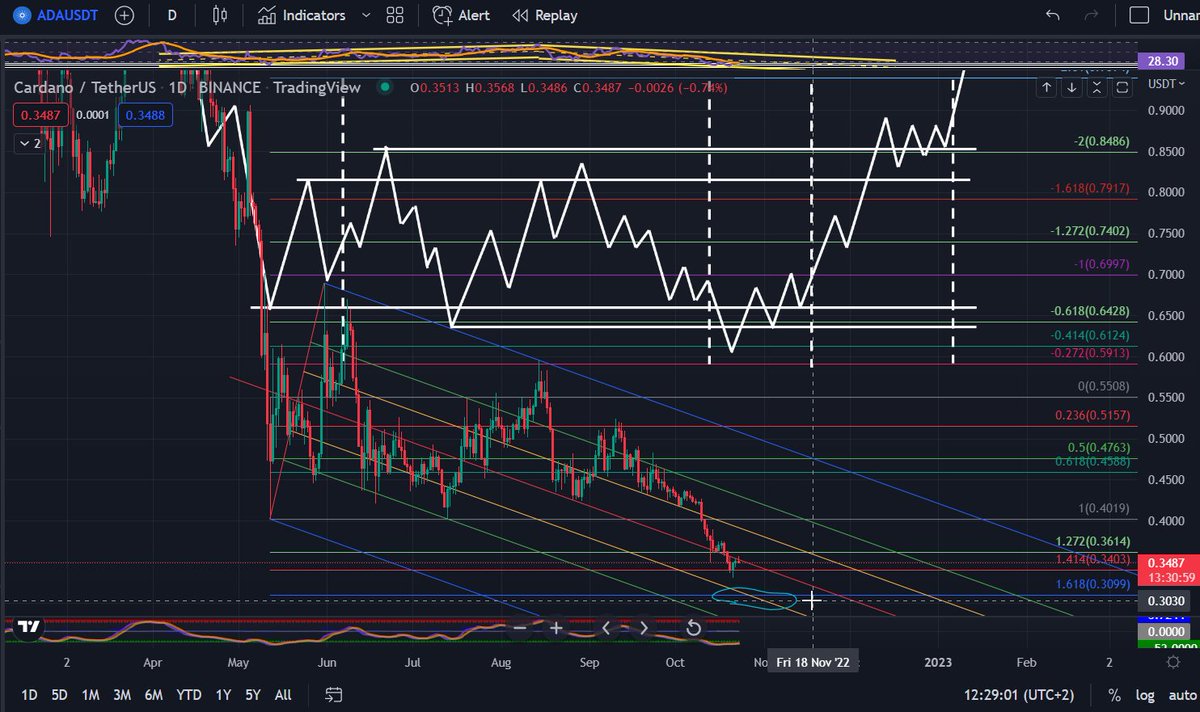
Task: Open the indicator templates grid icon
Action: 395,15
